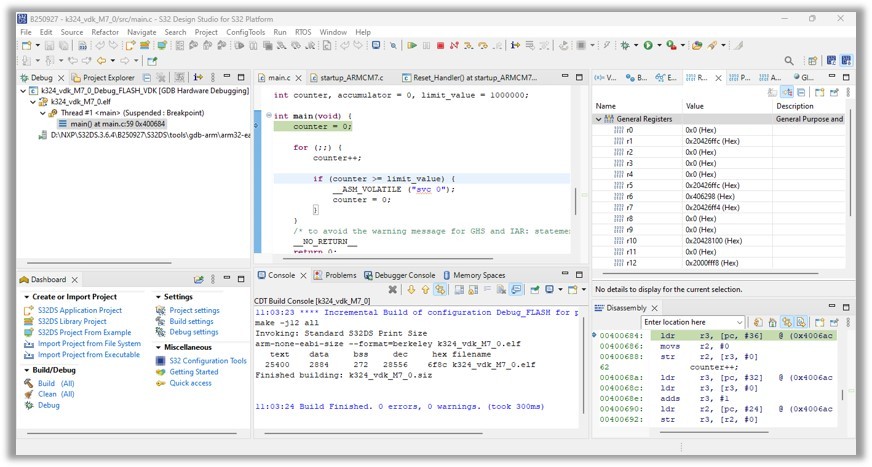Click the Step Over toolbar icon

coord(483,46)
